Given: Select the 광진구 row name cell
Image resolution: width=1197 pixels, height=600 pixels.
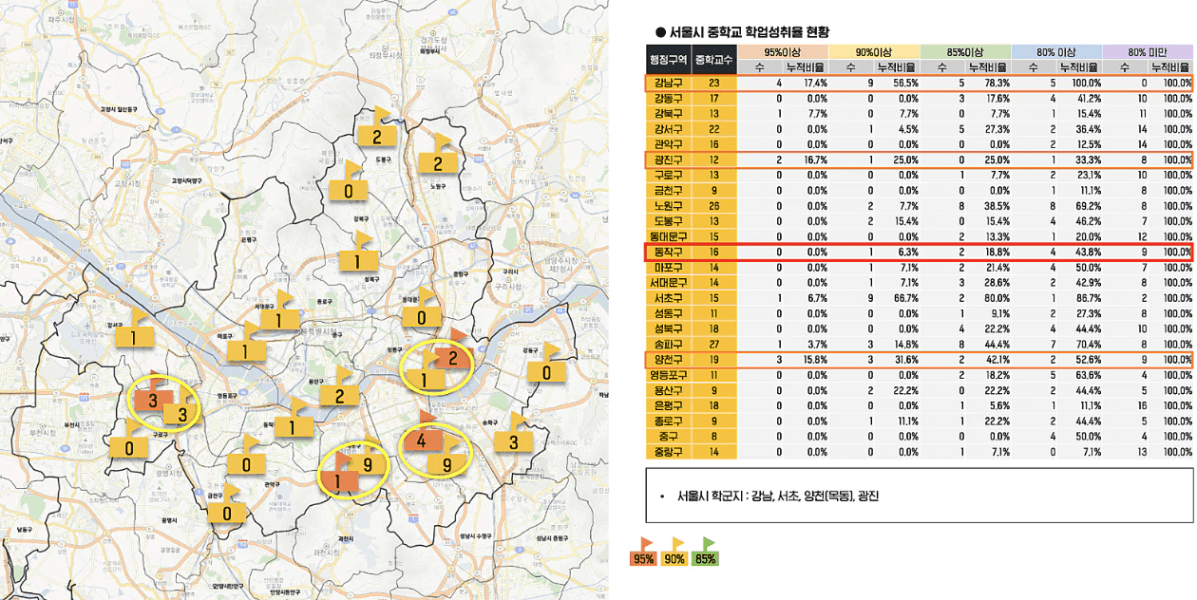Looking at the screenshot, I should pos(668,160).
